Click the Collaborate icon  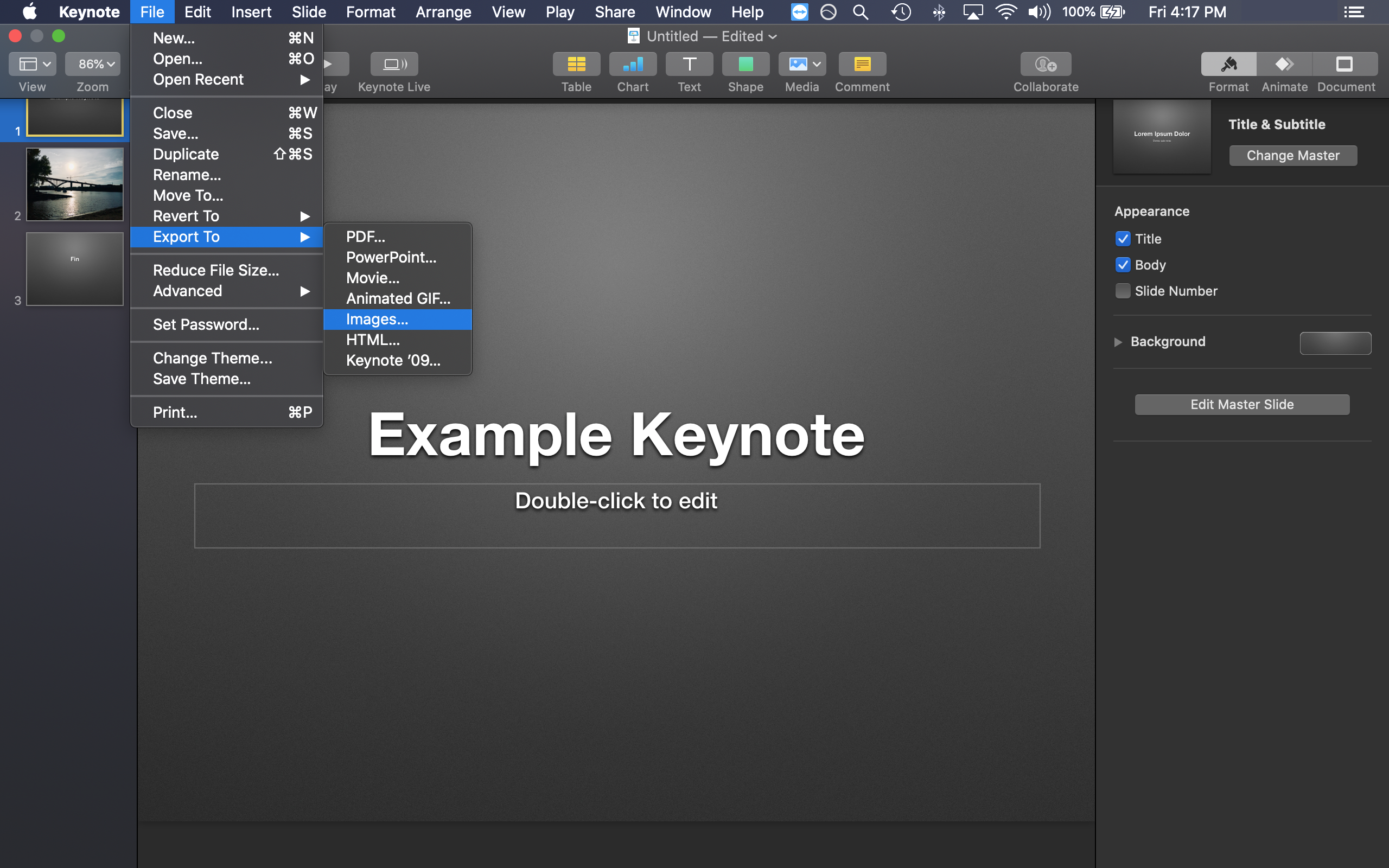[x=1046, y=63]
